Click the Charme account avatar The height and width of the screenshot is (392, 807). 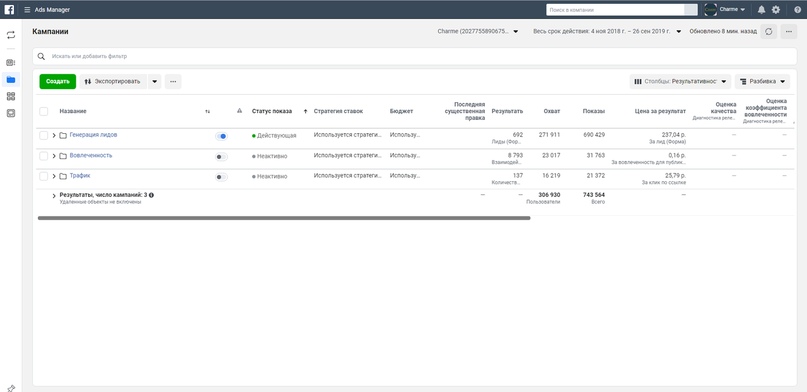click(710, 9)
